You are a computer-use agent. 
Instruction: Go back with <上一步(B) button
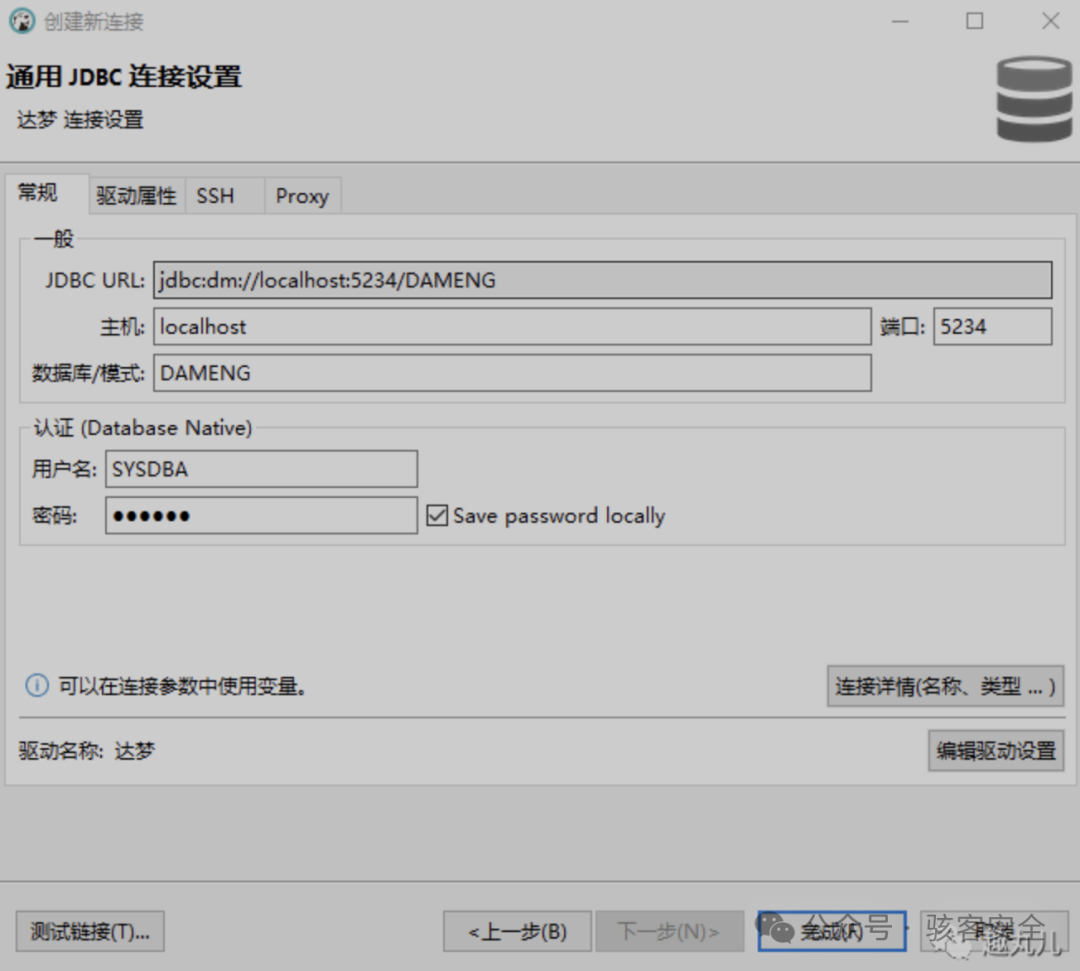click(x=517, y=931)
